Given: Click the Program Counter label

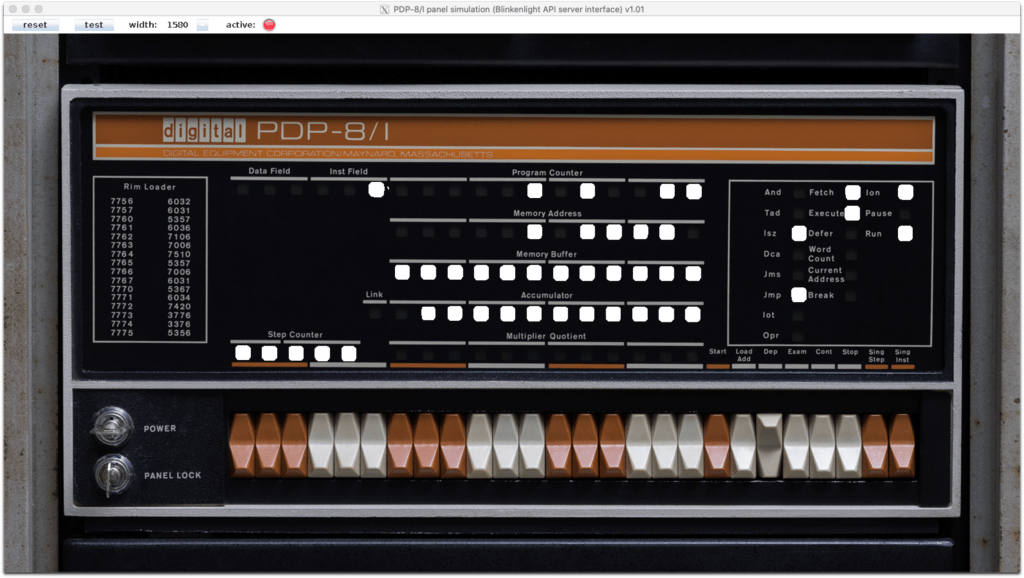Looking at the screenshot, I should (x=547, y=172).
